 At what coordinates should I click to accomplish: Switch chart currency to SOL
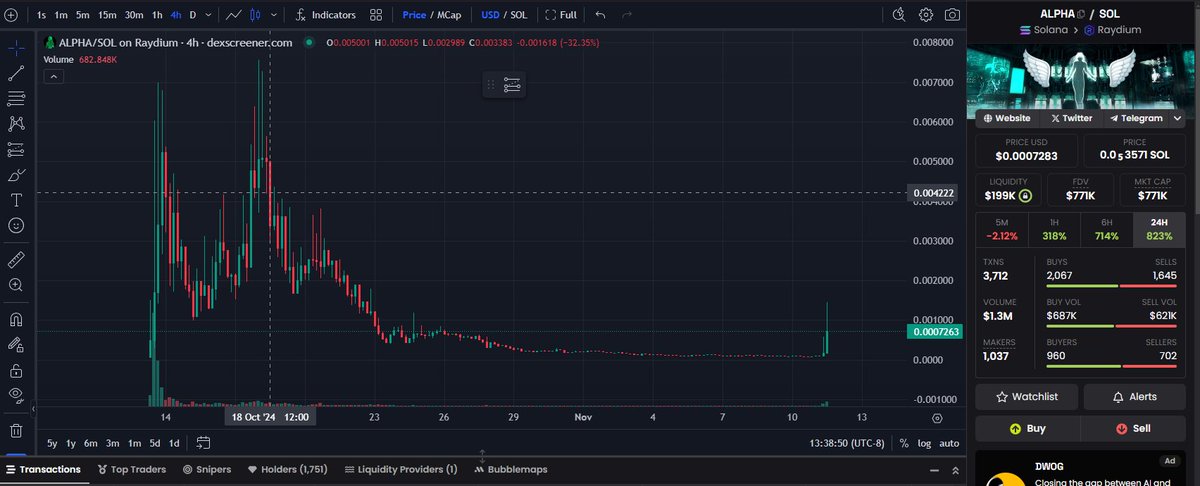click(x=519, y=15)
